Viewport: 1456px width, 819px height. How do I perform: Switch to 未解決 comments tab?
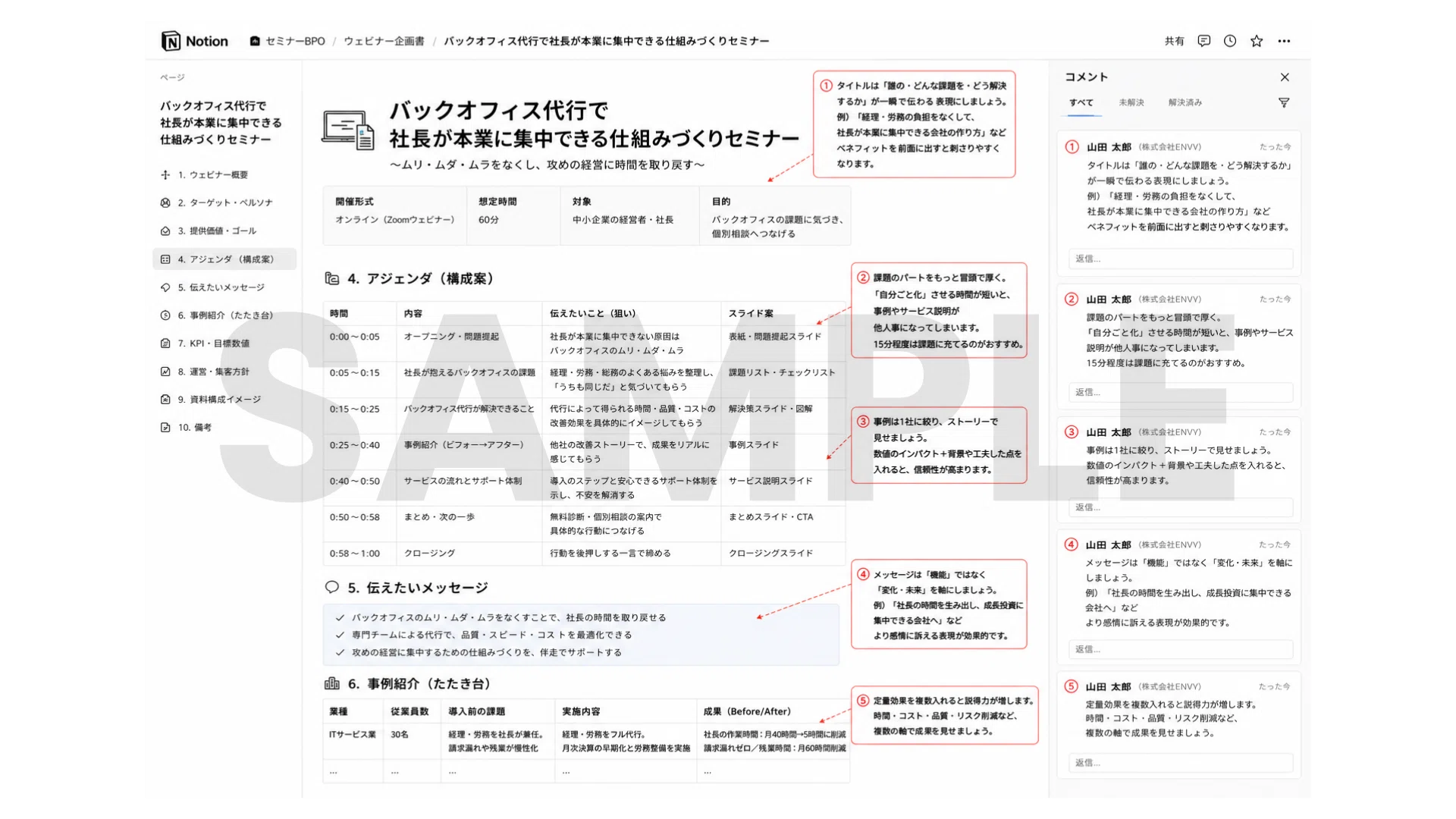coord(1131,102)
